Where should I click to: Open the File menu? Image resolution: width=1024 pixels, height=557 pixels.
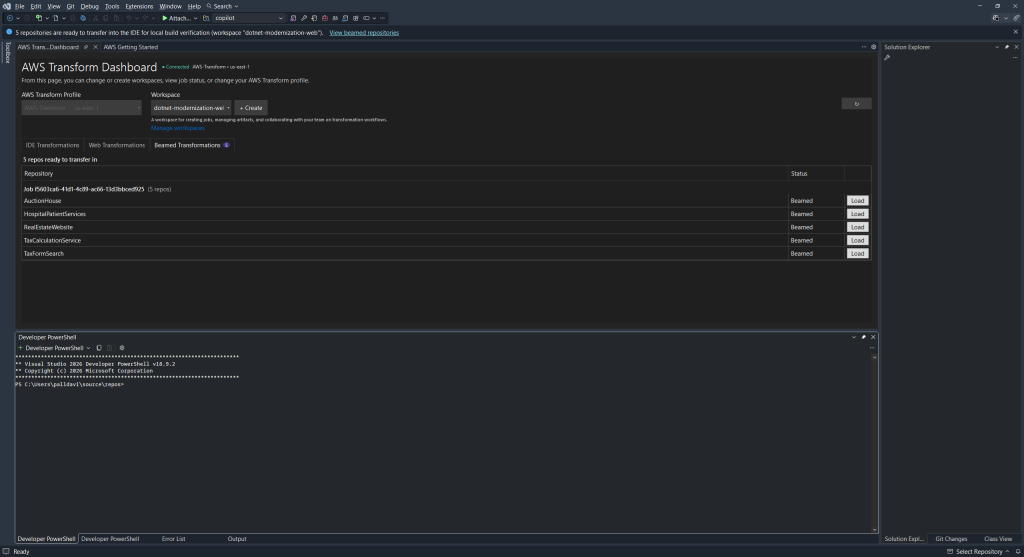click(20, 6)
